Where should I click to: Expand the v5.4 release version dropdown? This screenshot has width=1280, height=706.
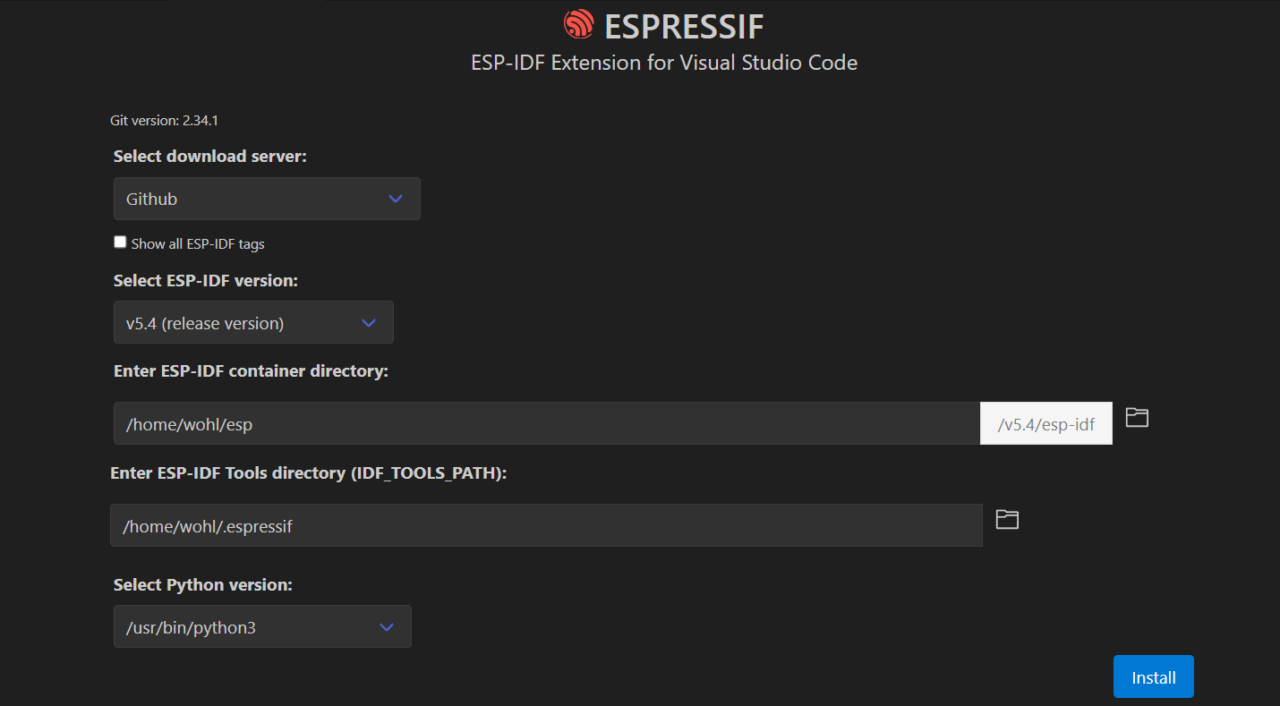coord(253,323)
